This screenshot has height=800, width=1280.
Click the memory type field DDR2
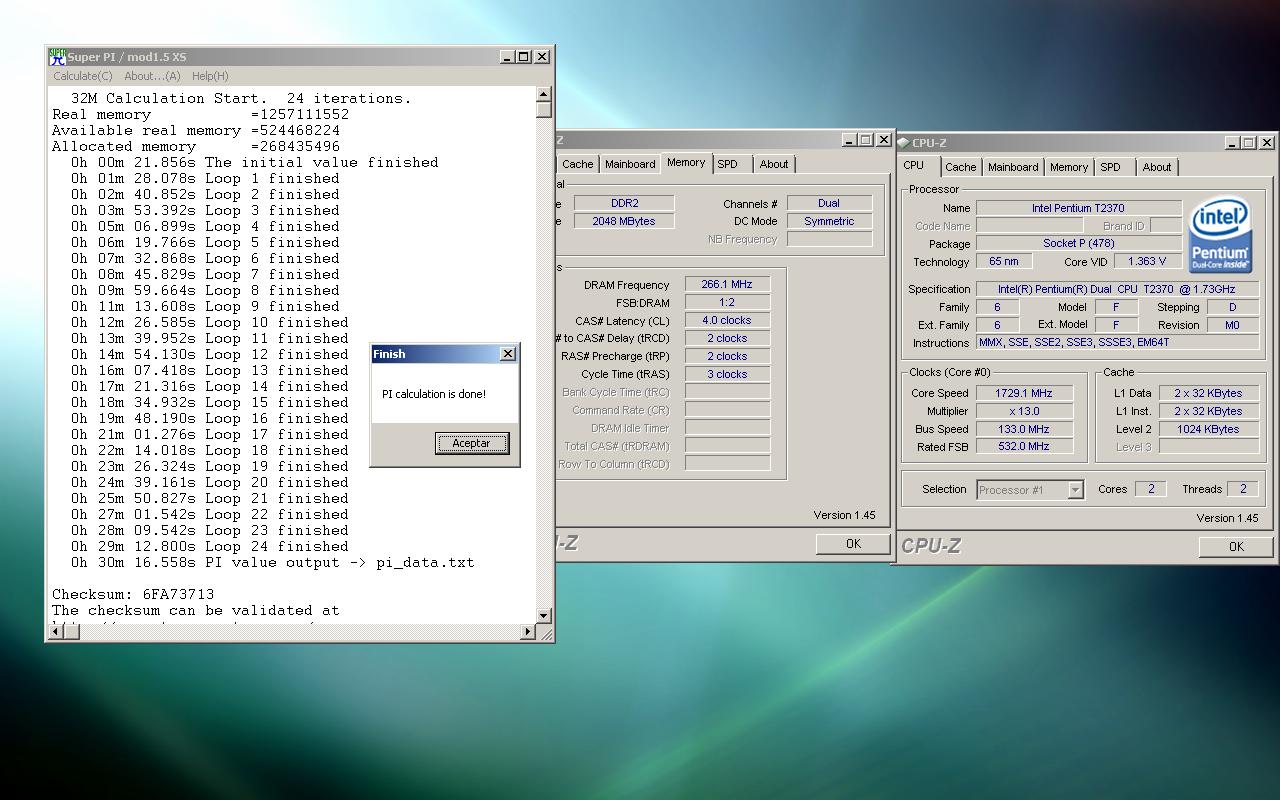click(x=624, y=203)
